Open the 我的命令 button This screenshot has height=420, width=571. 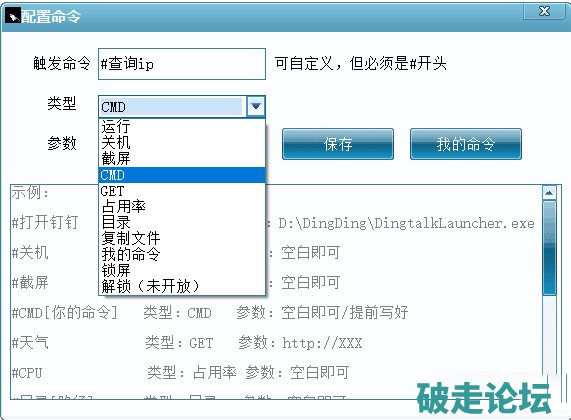pos(466,144)
